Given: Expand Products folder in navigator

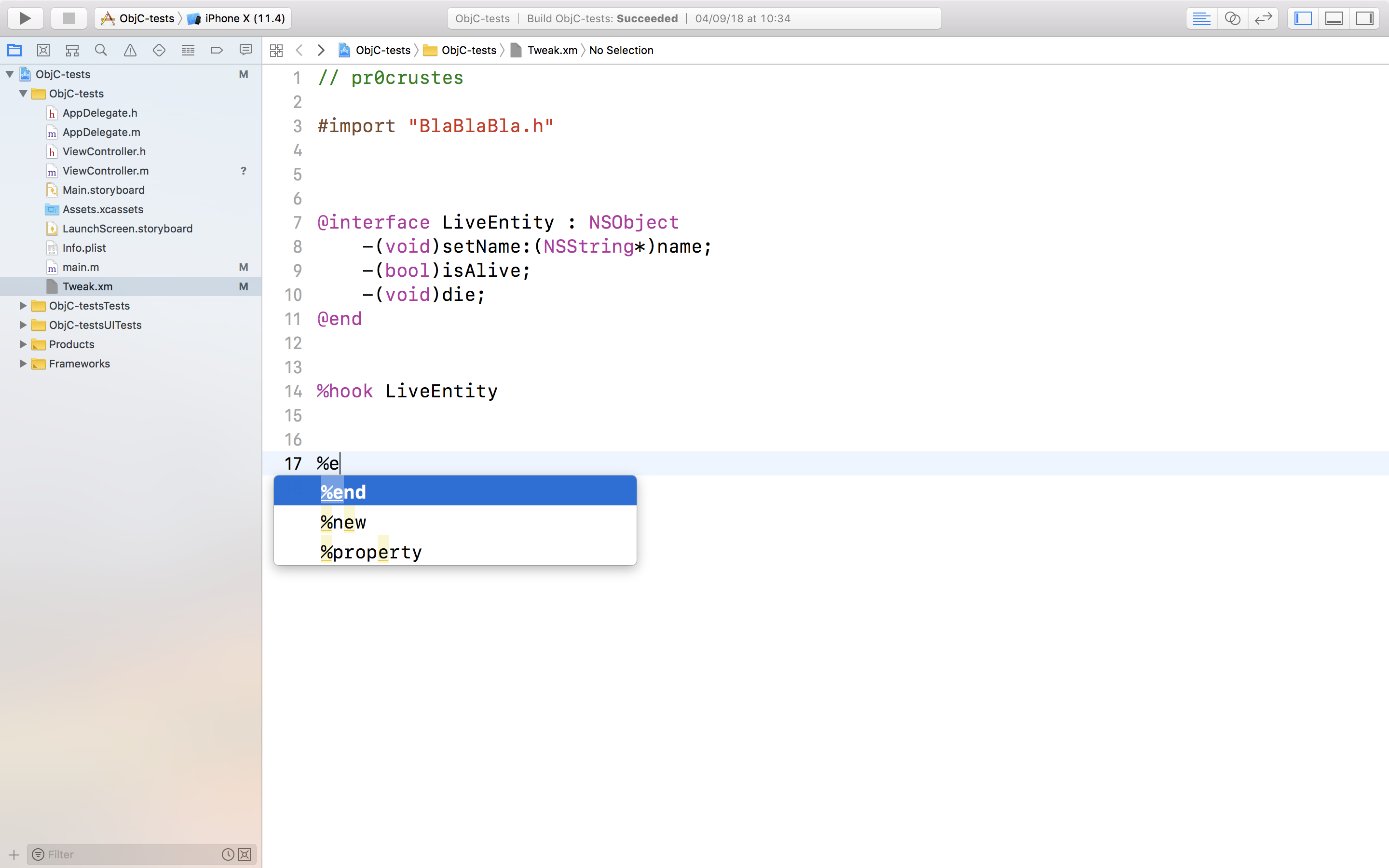Looking at the screenshot, I should 23,344.
